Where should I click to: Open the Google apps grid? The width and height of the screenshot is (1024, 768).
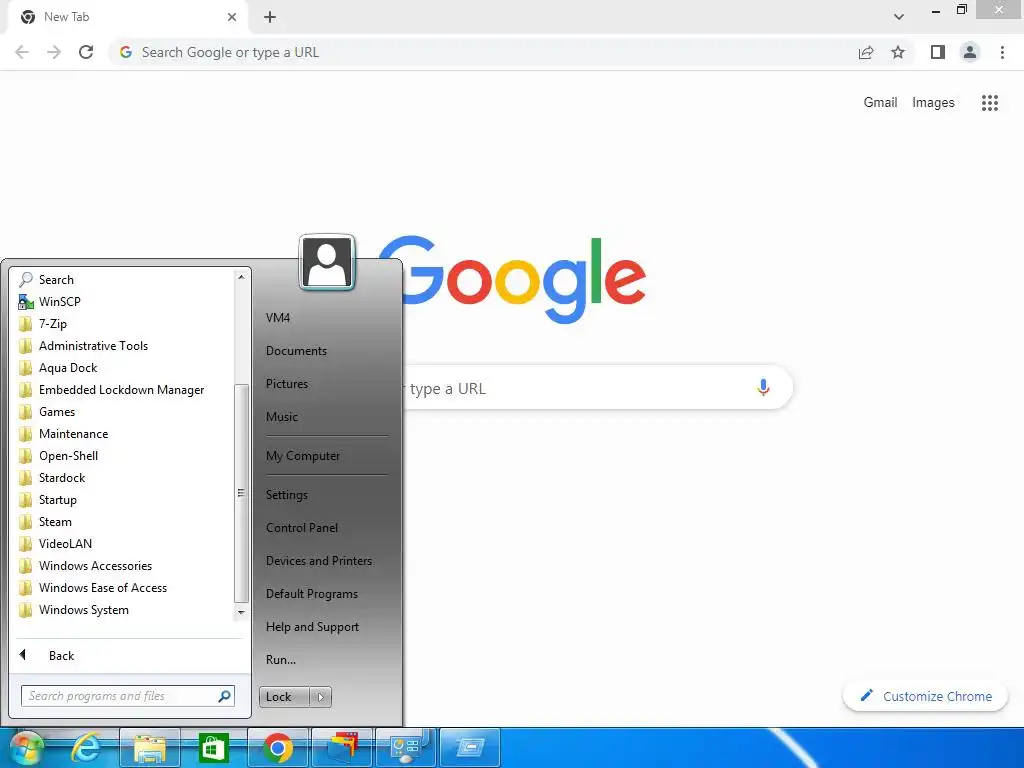(990, 103)
